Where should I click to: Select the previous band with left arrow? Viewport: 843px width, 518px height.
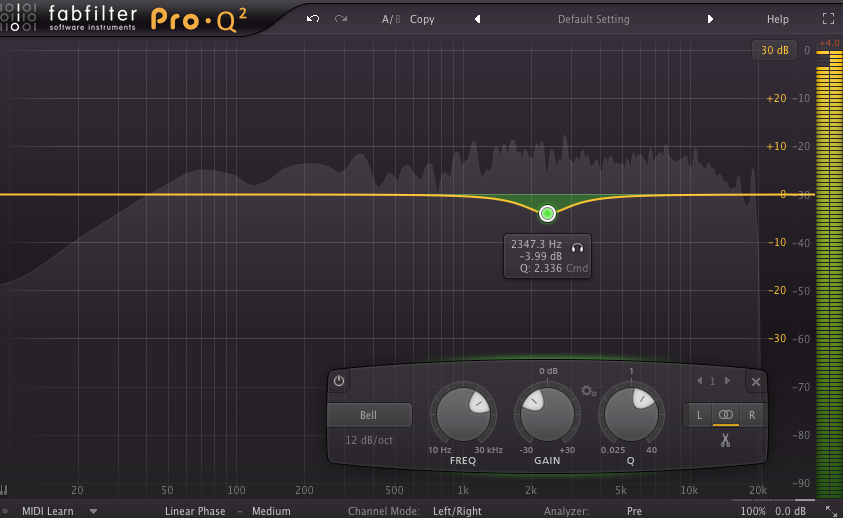[x=699, y=381]
